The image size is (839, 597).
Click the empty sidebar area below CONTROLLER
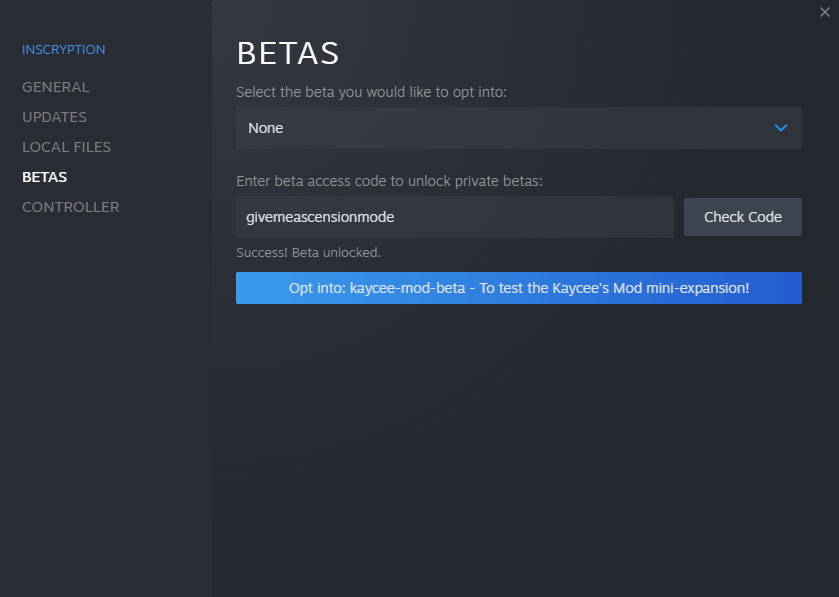click(105, 400)
